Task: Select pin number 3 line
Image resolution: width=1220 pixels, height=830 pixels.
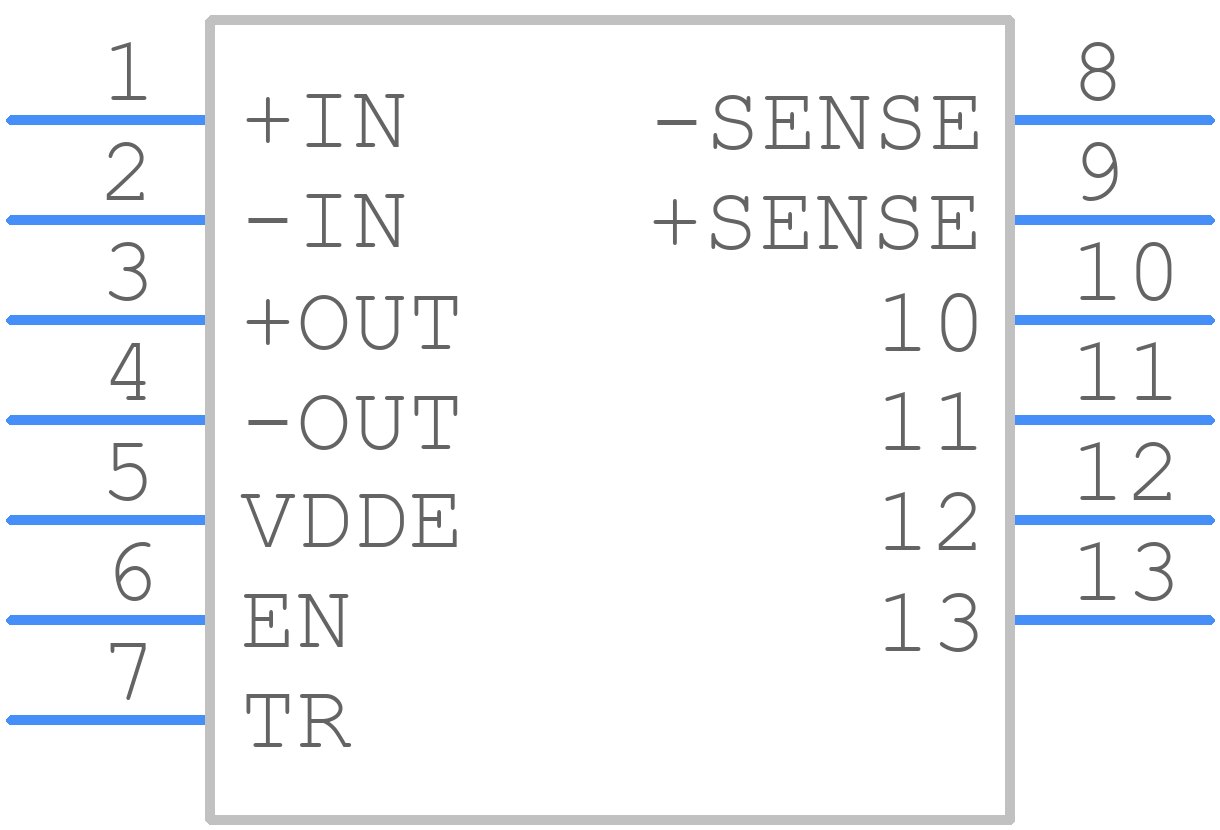Action: [x=106, y=320]
